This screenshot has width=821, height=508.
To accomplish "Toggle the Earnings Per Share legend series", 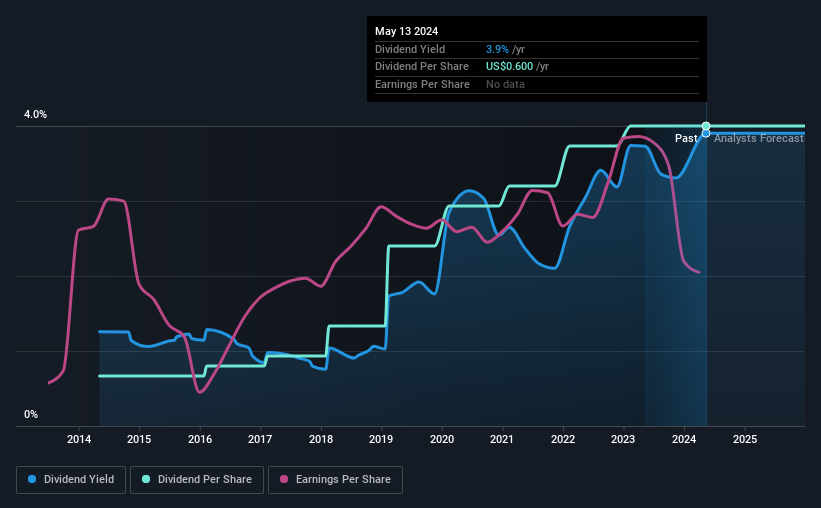I will point(335,480).
